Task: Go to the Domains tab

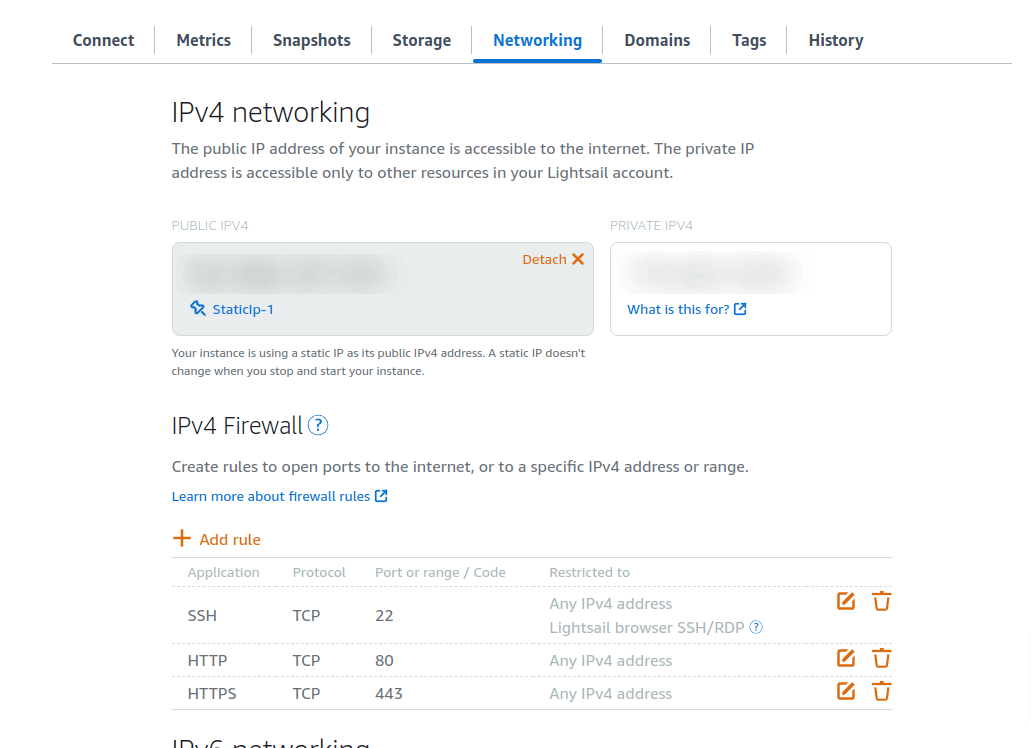Action: click(657, 40)
